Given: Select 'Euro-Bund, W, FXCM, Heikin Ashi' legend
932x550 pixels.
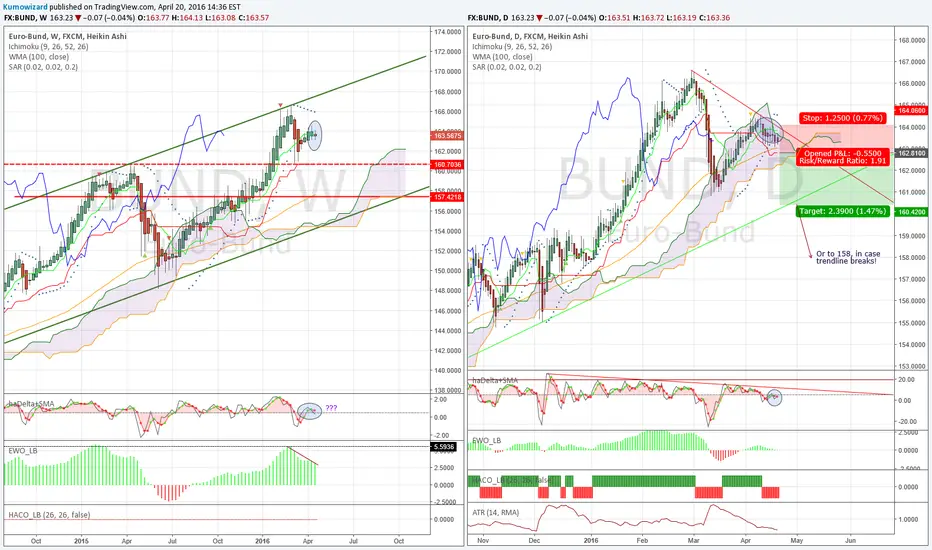Looking at the screenshot, I should (x=68, y=36).
